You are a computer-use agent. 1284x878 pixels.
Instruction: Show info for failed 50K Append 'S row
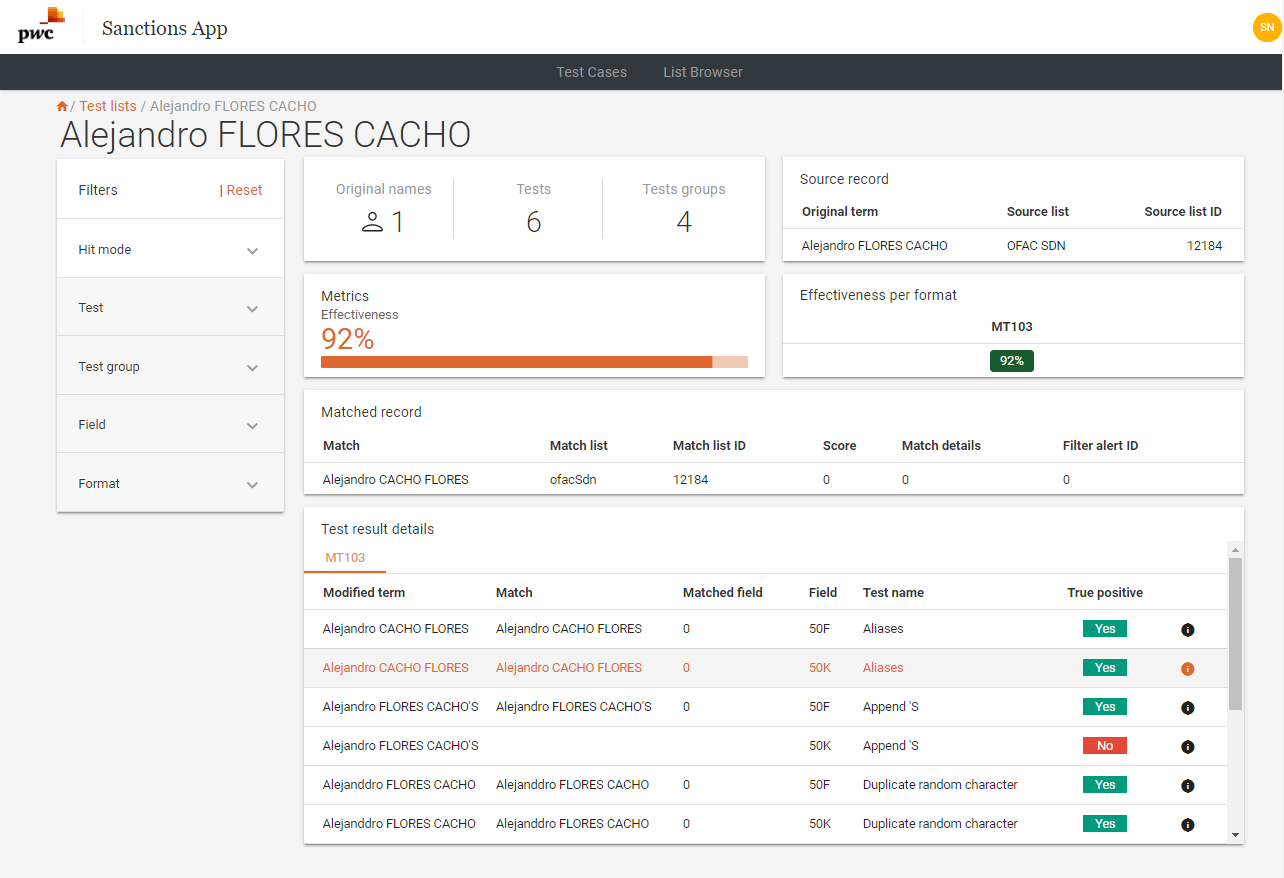1187,747
